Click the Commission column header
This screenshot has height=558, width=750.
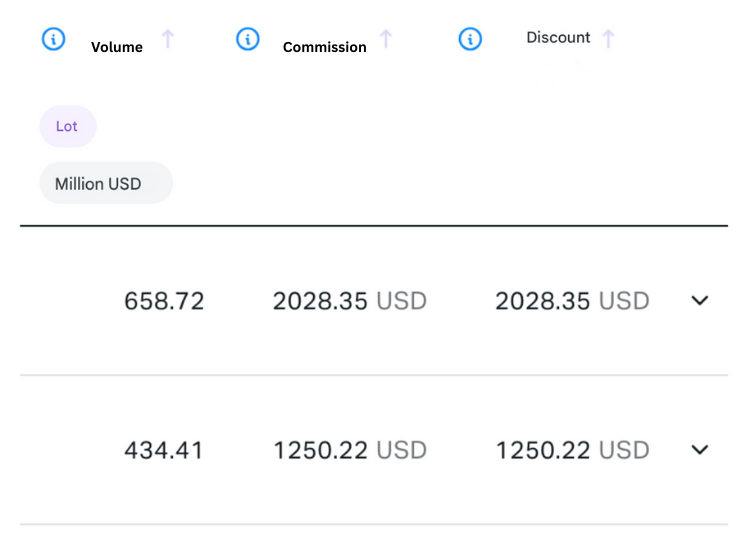[324, 47]
